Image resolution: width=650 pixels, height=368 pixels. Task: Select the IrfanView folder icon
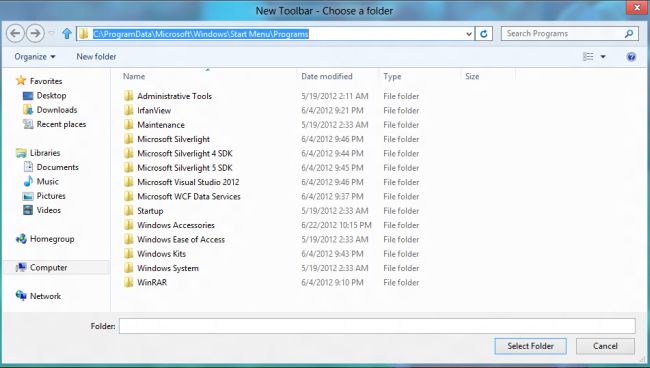tap(129, 110)
